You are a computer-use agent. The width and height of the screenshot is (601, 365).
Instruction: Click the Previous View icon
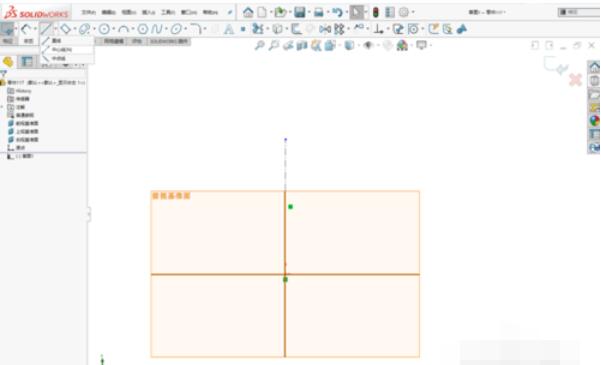(288, 46)
